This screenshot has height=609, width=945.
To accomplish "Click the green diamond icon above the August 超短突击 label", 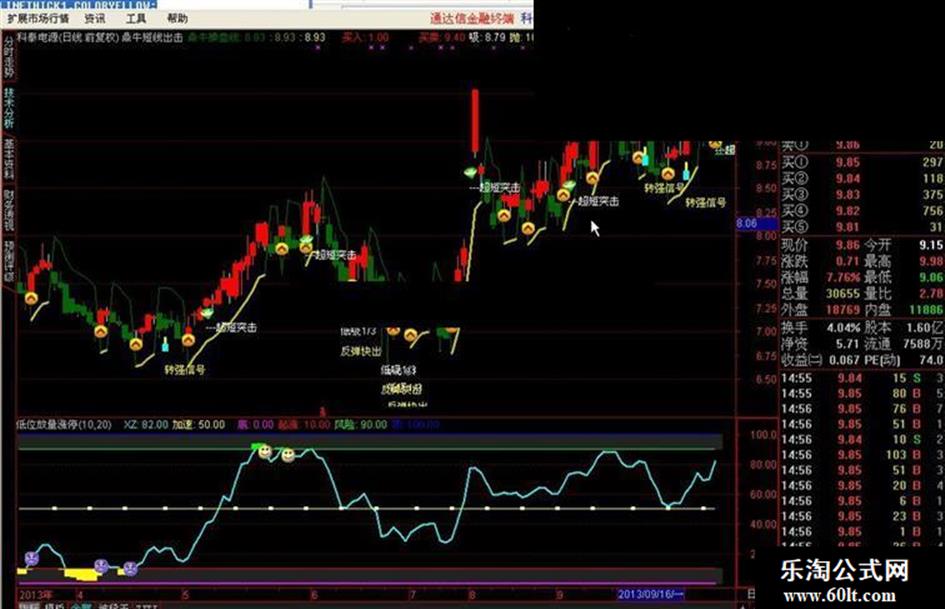I will pyautogui.click(x=471, y=174).
